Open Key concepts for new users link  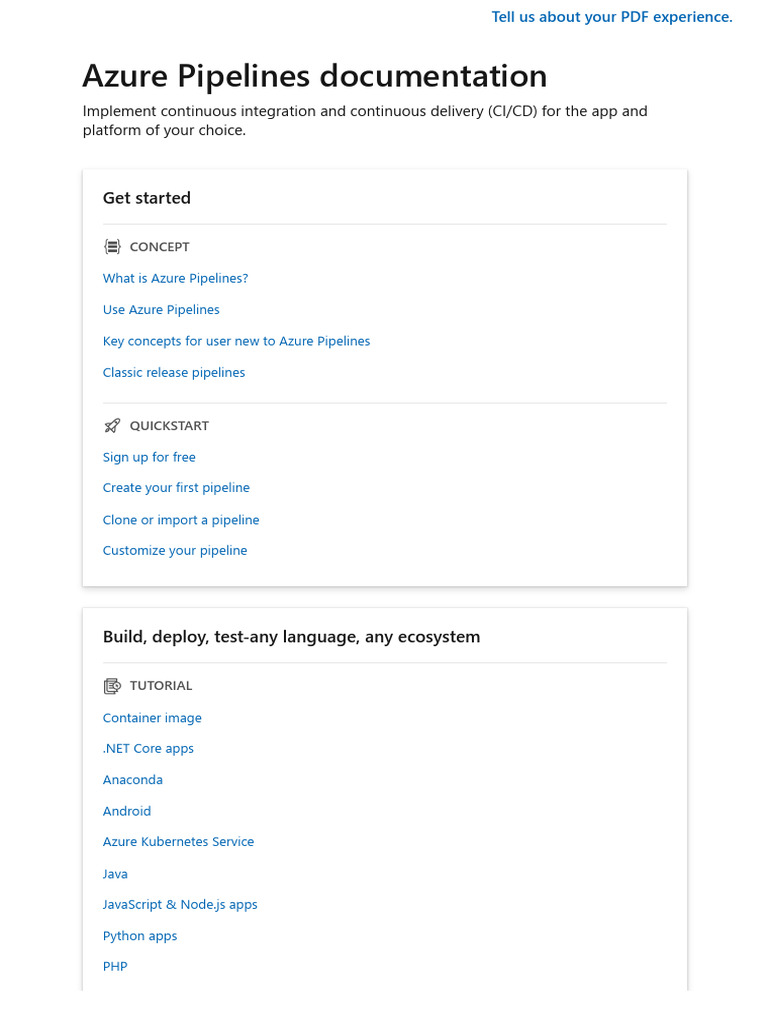pyautogui.click(x=236, y=341)
